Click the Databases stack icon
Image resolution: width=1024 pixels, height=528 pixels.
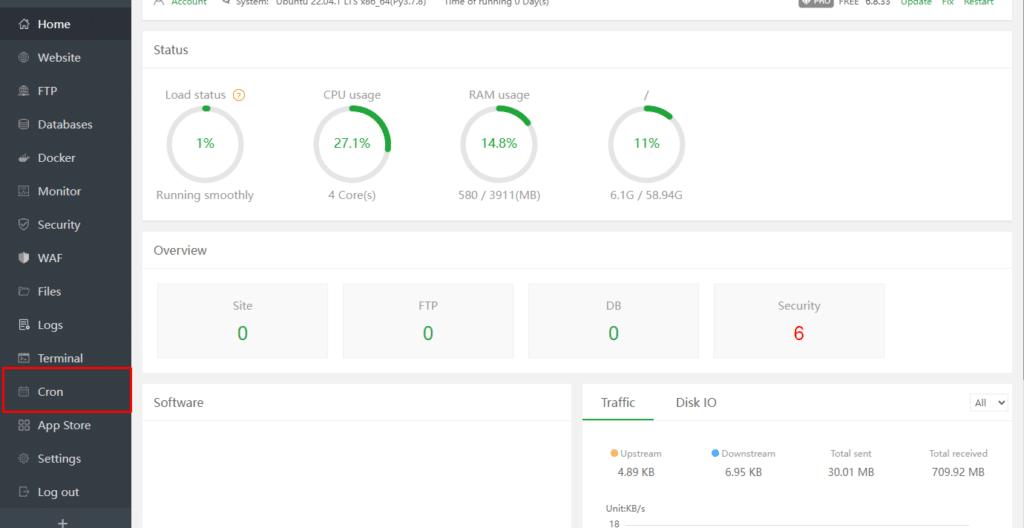coord(24,124)
